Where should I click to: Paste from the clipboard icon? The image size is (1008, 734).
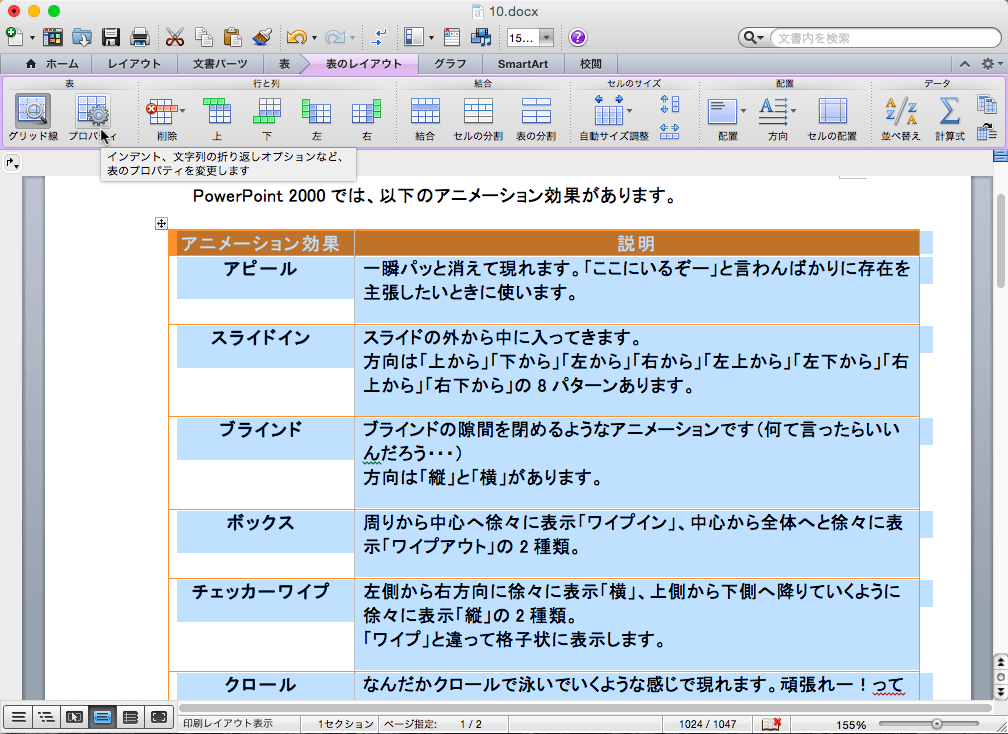click(x=233, y=37)
